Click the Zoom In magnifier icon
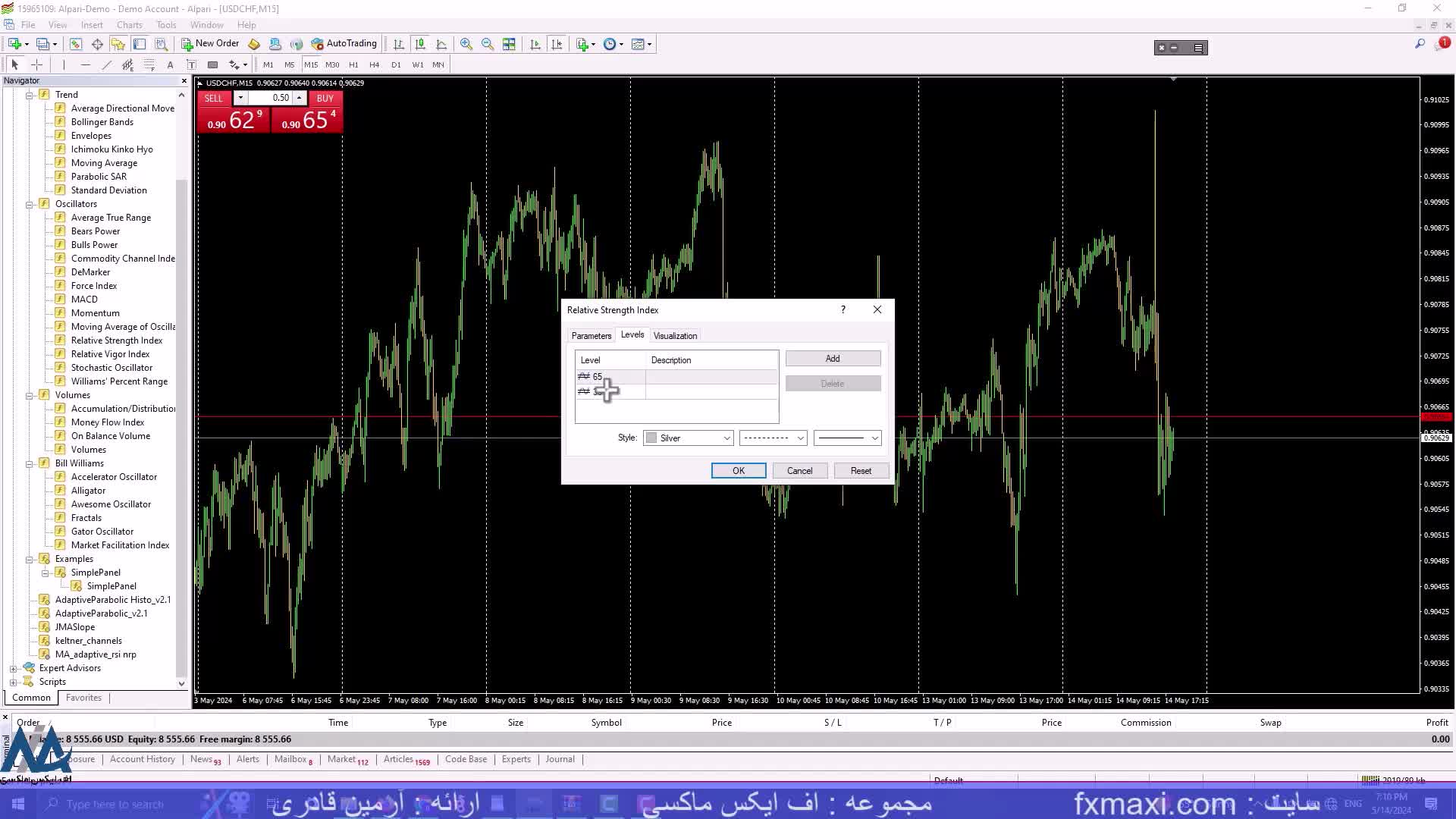The height and width of the screenshot is (819, 1456). click(x=466, y=44)
